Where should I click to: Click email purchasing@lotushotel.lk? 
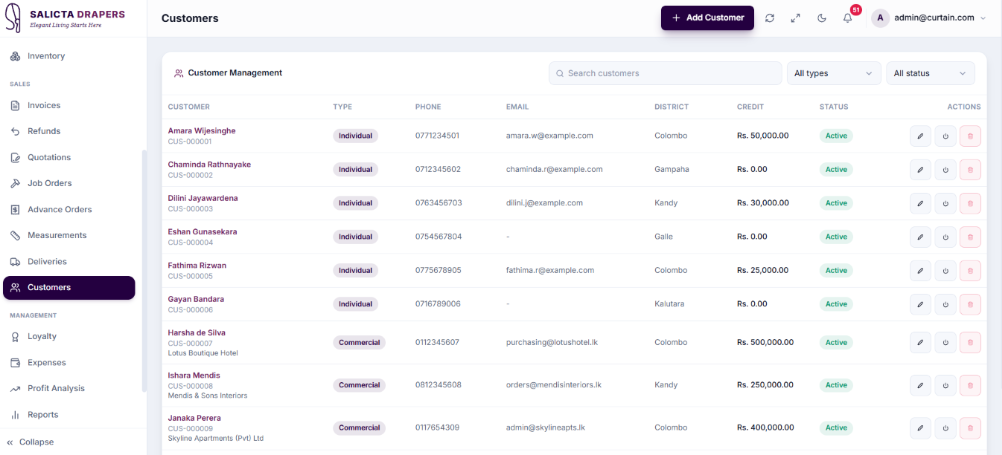pyautogui.click(x=551, y=343)
